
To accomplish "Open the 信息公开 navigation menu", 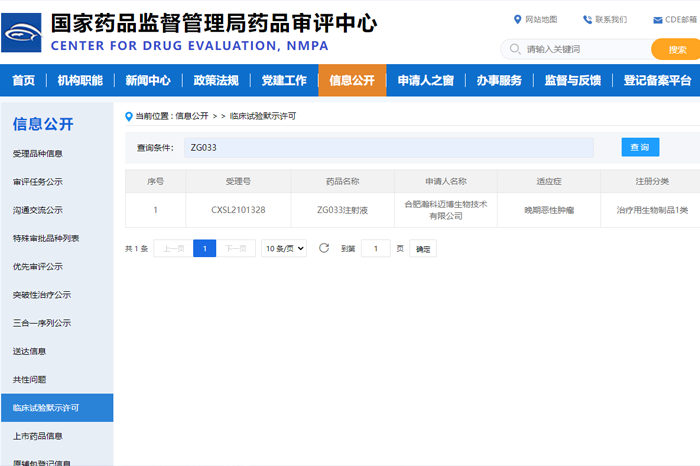I will point(352,81).
